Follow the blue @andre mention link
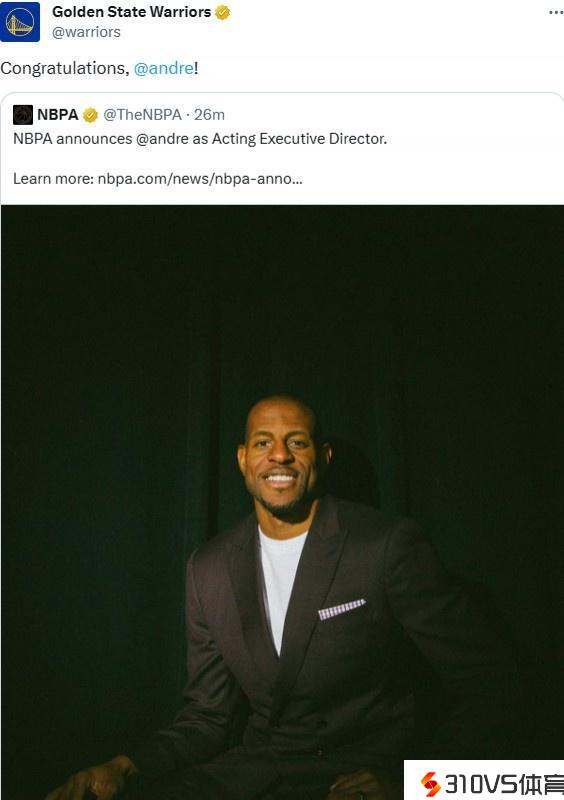 click(164, 68)
